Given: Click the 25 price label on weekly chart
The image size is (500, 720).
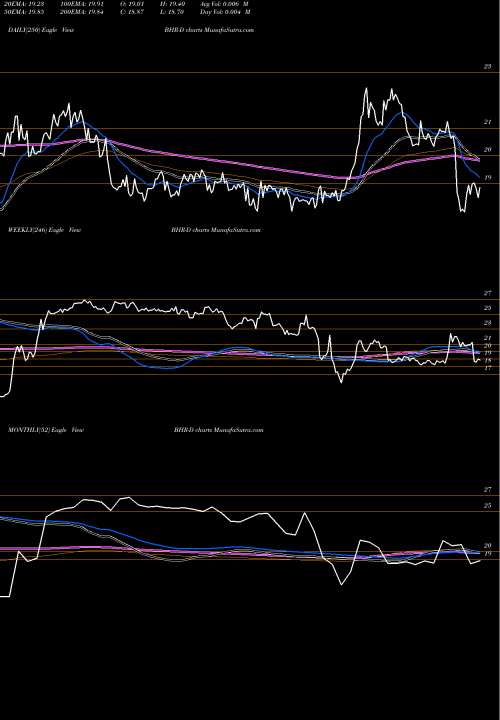Looking at the screenshot, I should pyautogui.click(x=487, y=308).
